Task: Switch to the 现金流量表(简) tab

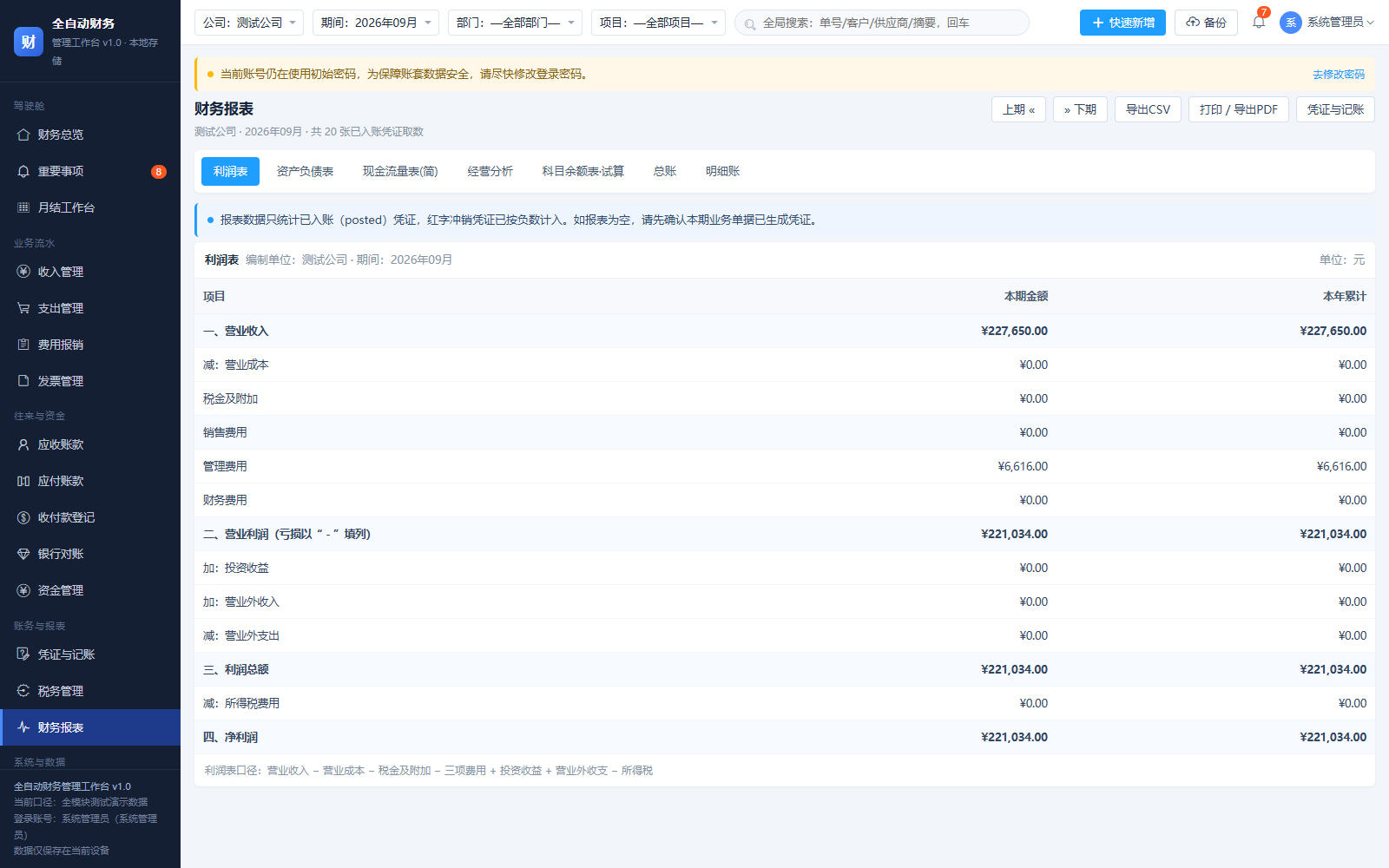Action: coord(400,172)
